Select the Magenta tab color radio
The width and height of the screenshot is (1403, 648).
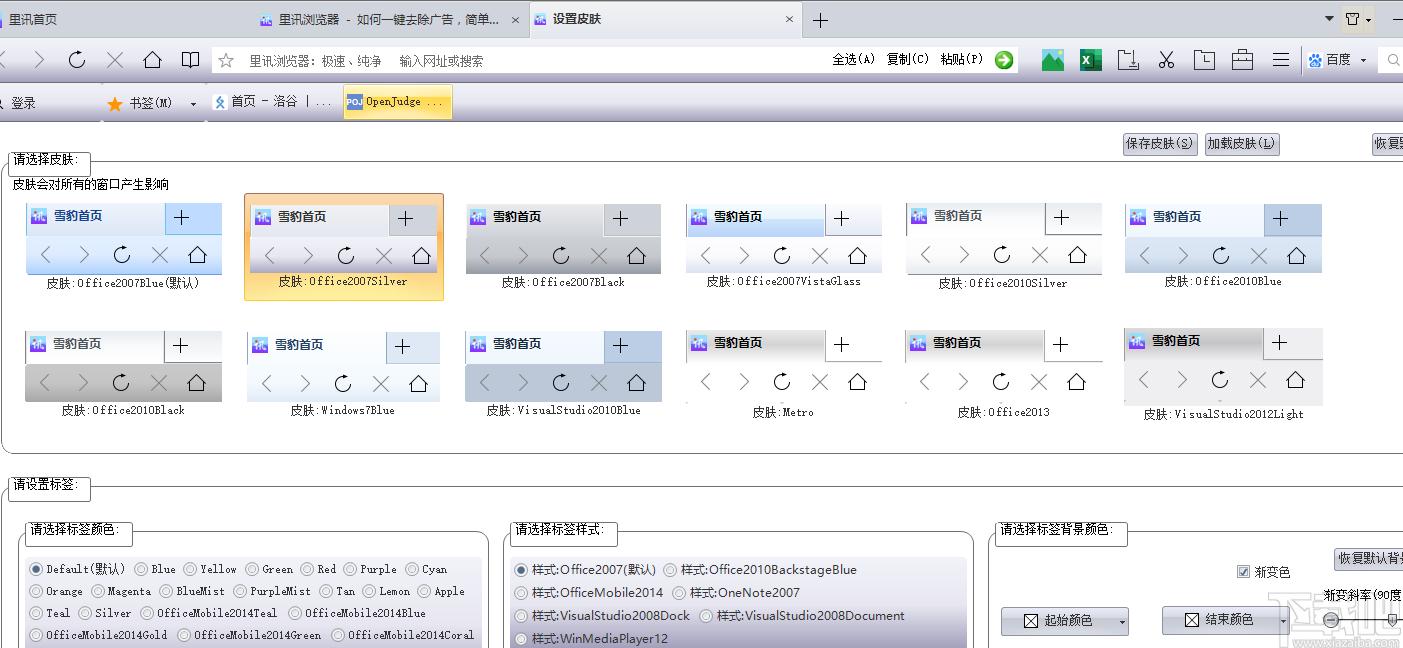click(x=97, y=591)
